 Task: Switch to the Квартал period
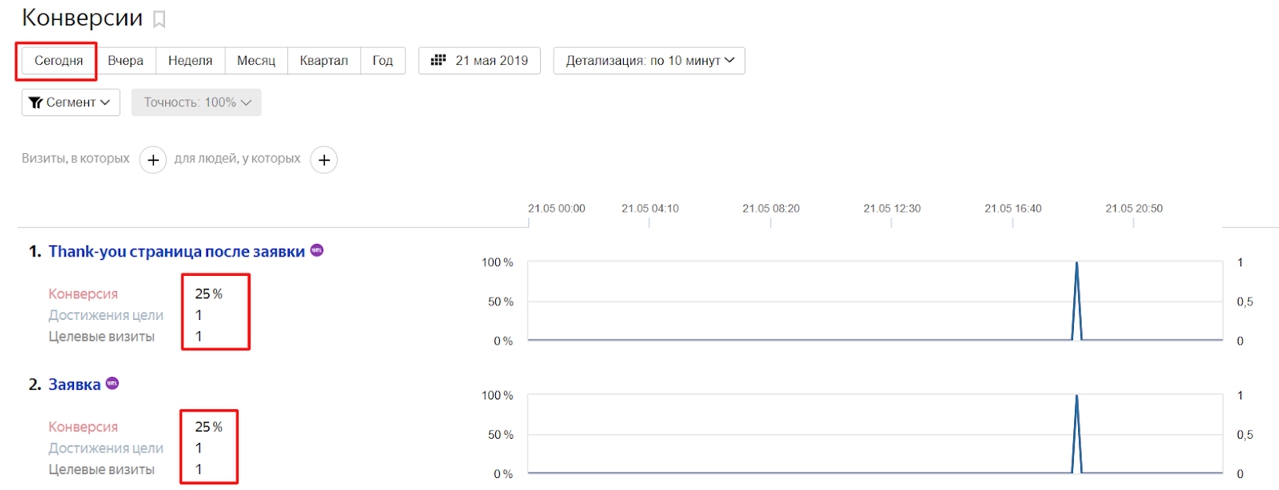[324, 60]
